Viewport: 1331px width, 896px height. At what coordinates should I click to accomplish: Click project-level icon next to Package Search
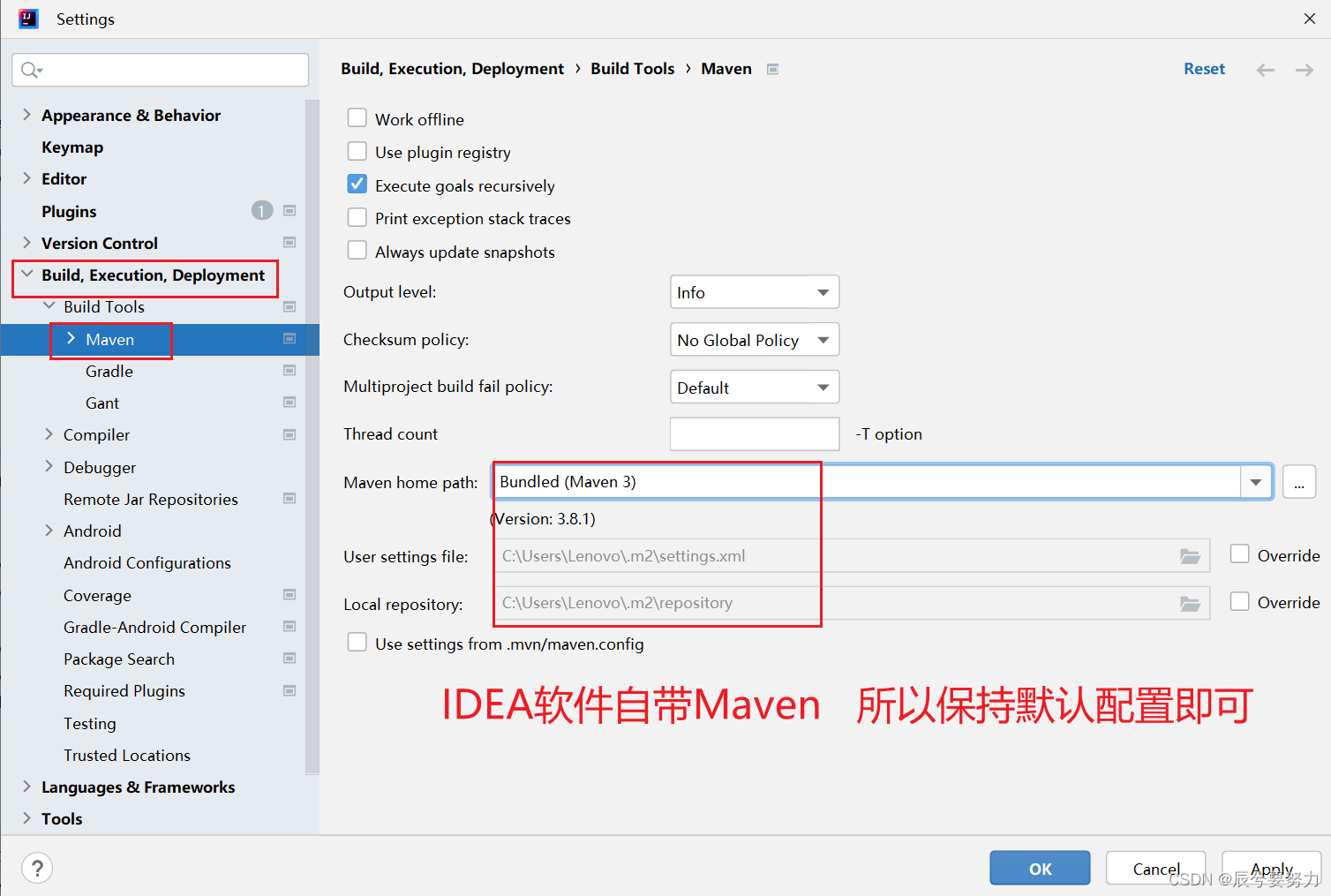290,658
